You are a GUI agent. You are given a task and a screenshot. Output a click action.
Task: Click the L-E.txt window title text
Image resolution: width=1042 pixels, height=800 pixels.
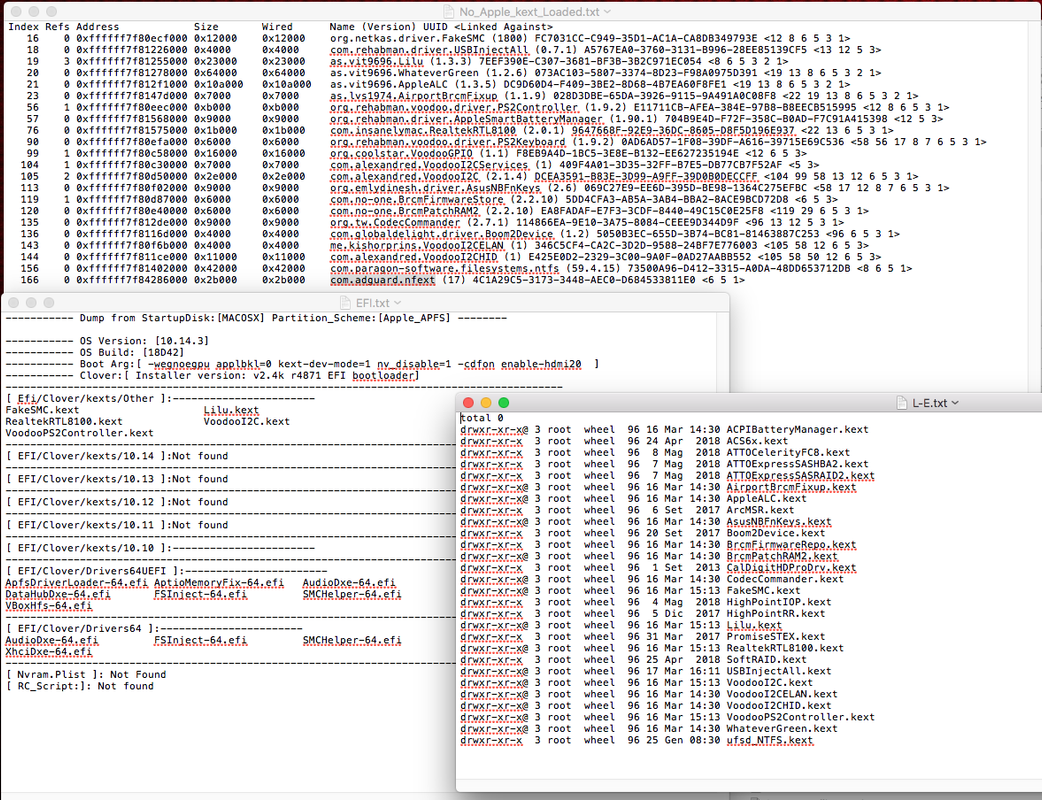coord(929,403)
